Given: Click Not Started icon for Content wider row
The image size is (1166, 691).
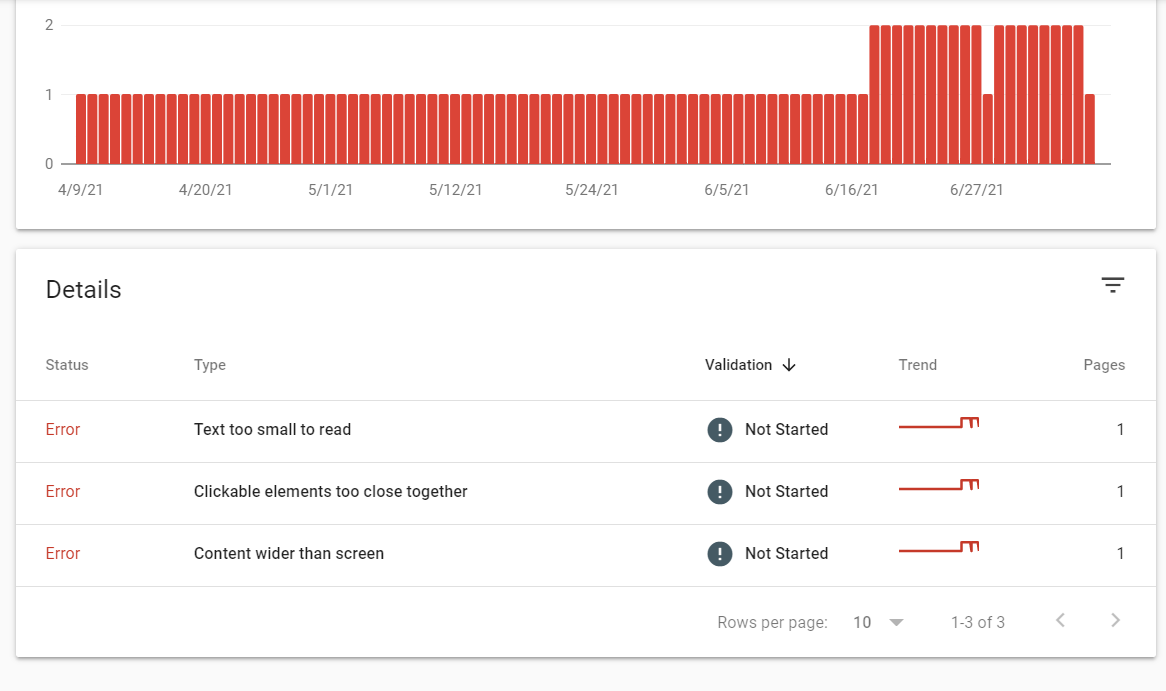Looking at the screenshot, I should coord(720,553).
